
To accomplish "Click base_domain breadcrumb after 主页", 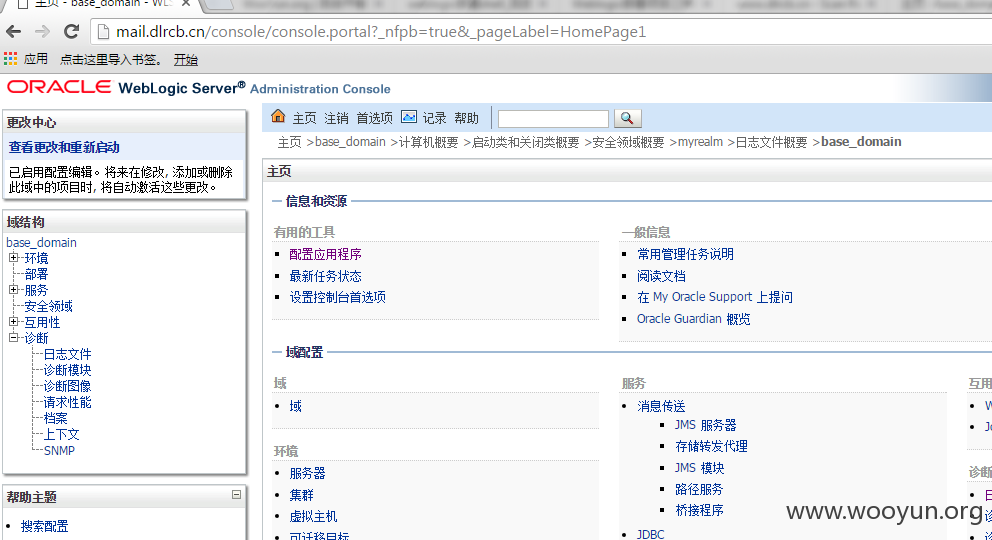I will click(x=350, y=142).
